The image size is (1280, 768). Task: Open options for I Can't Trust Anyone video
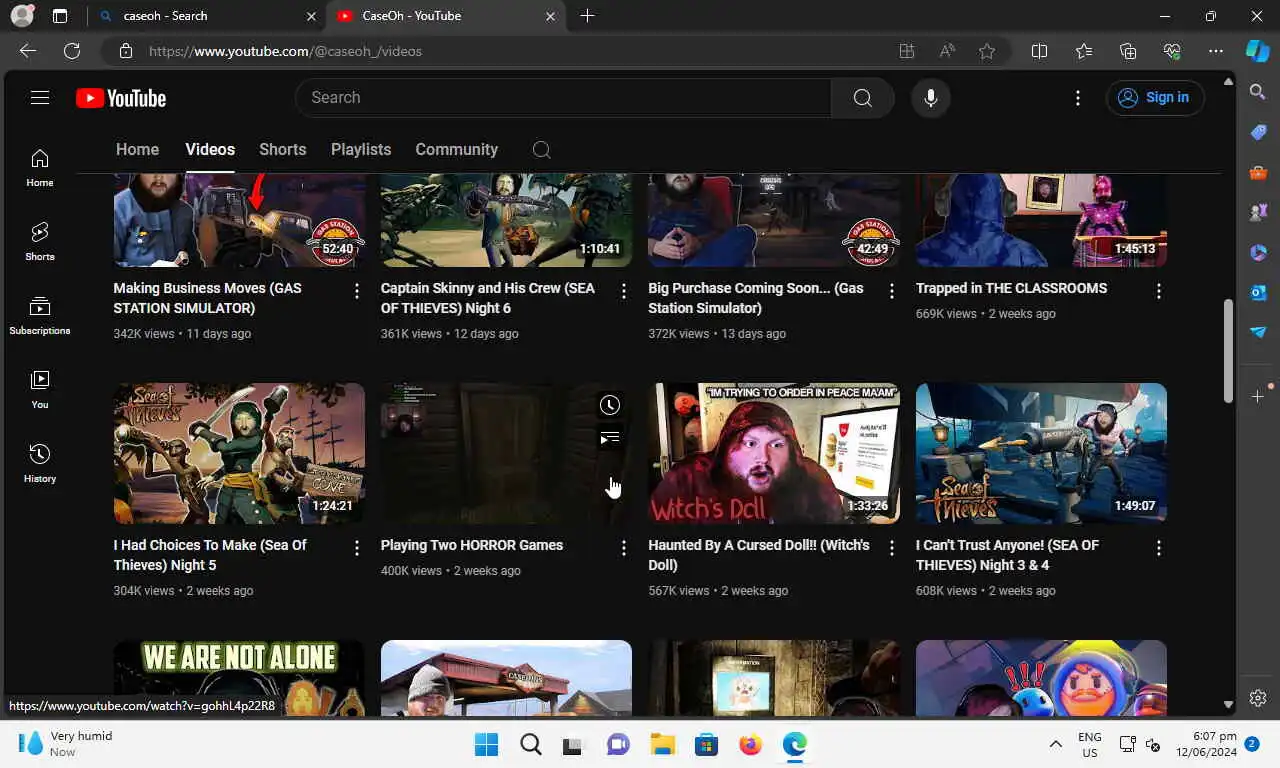click(x=1159, y=548)
